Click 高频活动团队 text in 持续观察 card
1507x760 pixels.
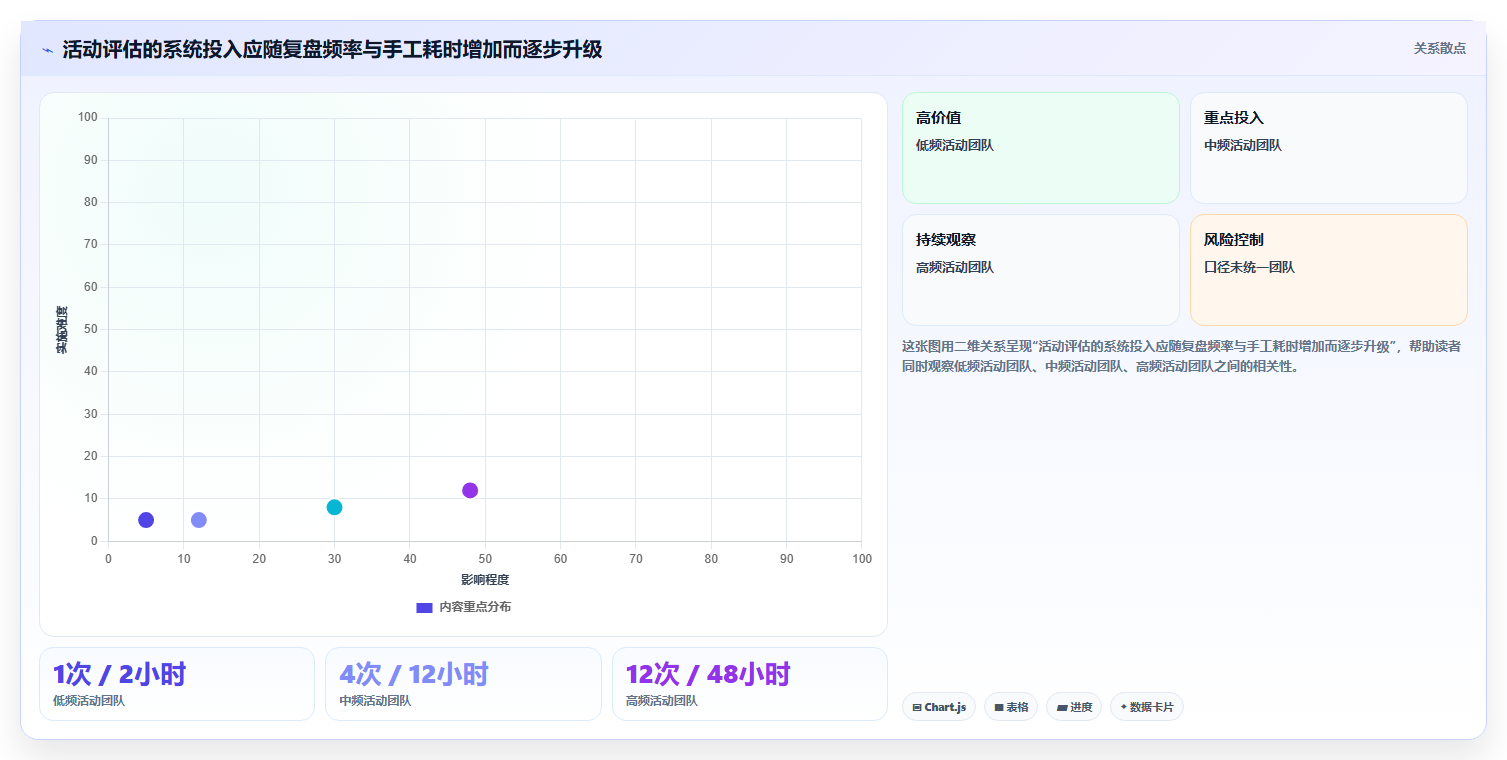[955, 267]
